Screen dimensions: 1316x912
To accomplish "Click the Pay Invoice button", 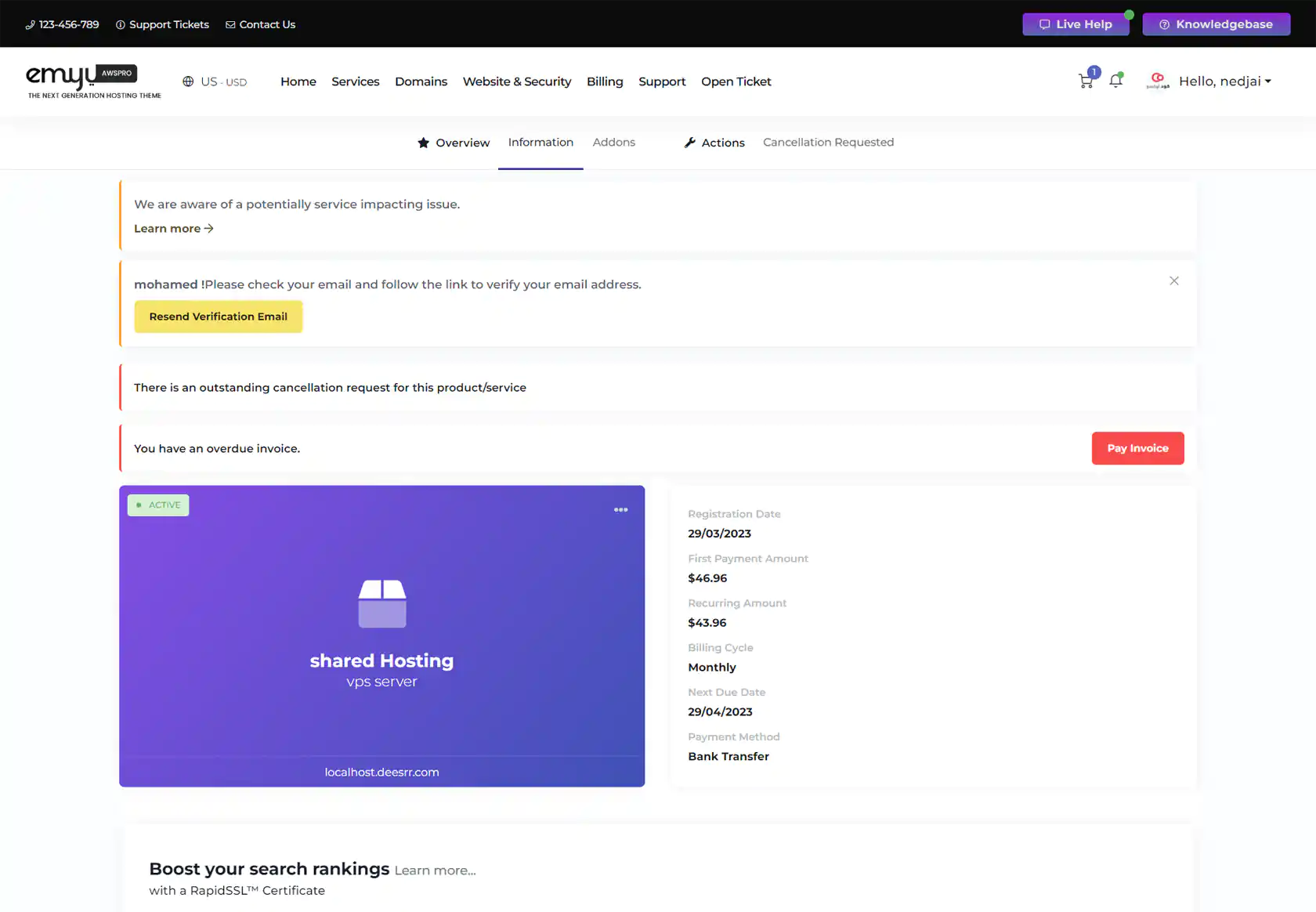I will click(x=1138, y=448).
